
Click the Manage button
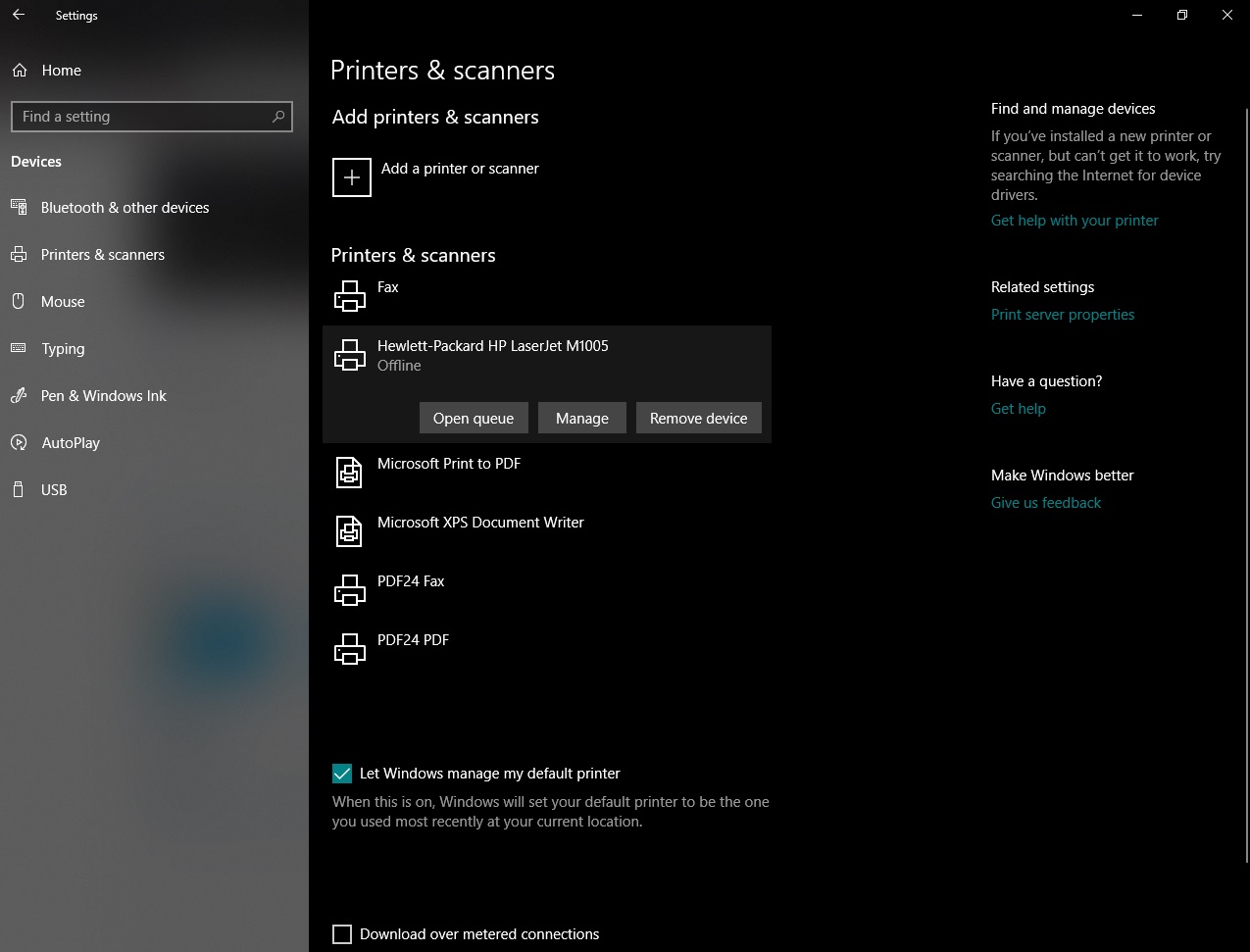[582, 419]
